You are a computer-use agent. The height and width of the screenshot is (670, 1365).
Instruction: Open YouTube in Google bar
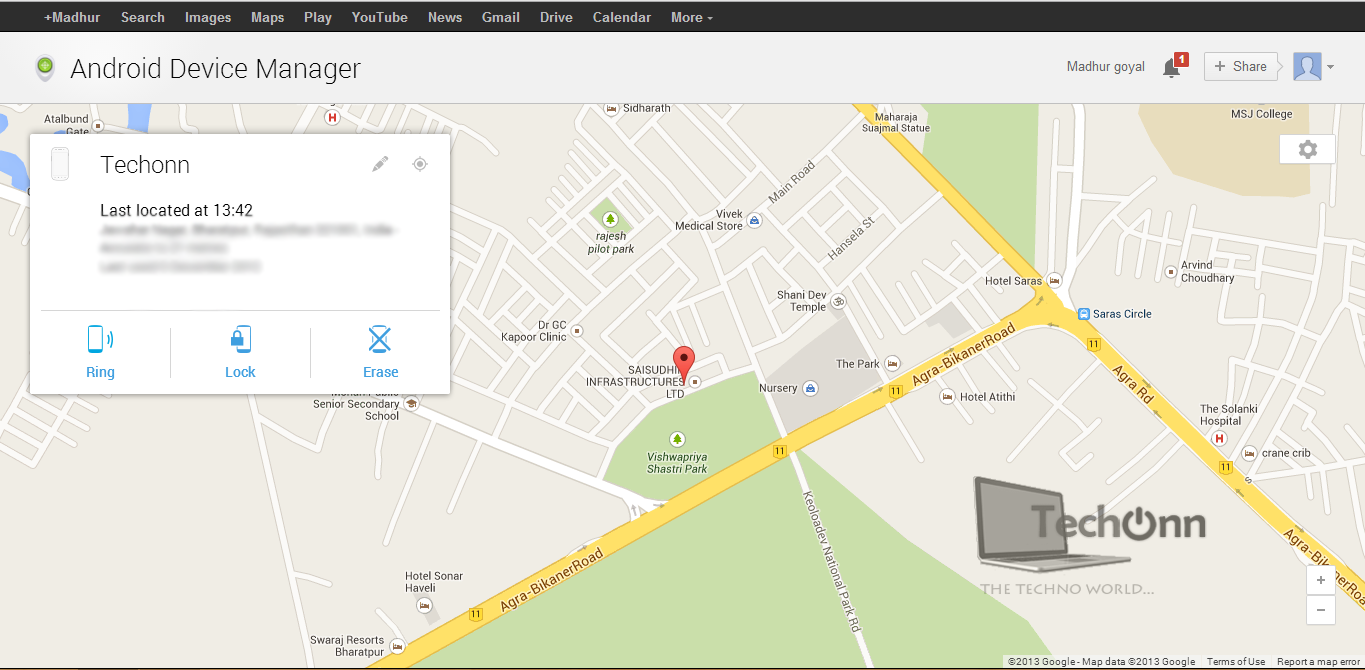tap(380, 17)
